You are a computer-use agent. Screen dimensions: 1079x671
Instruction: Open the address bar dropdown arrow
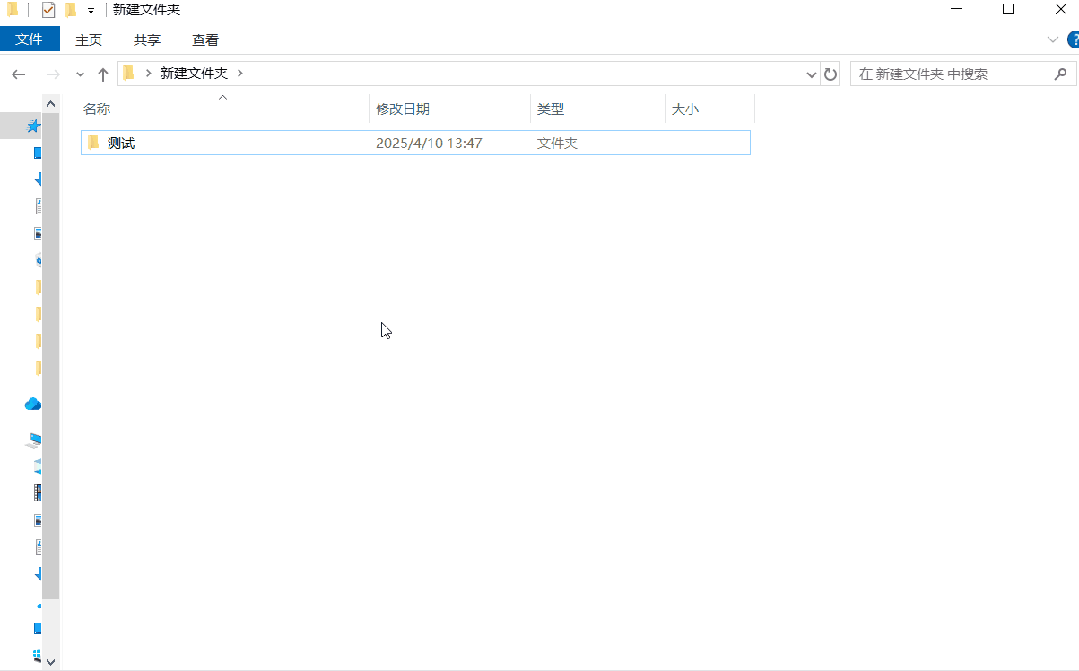pos(811,73)
